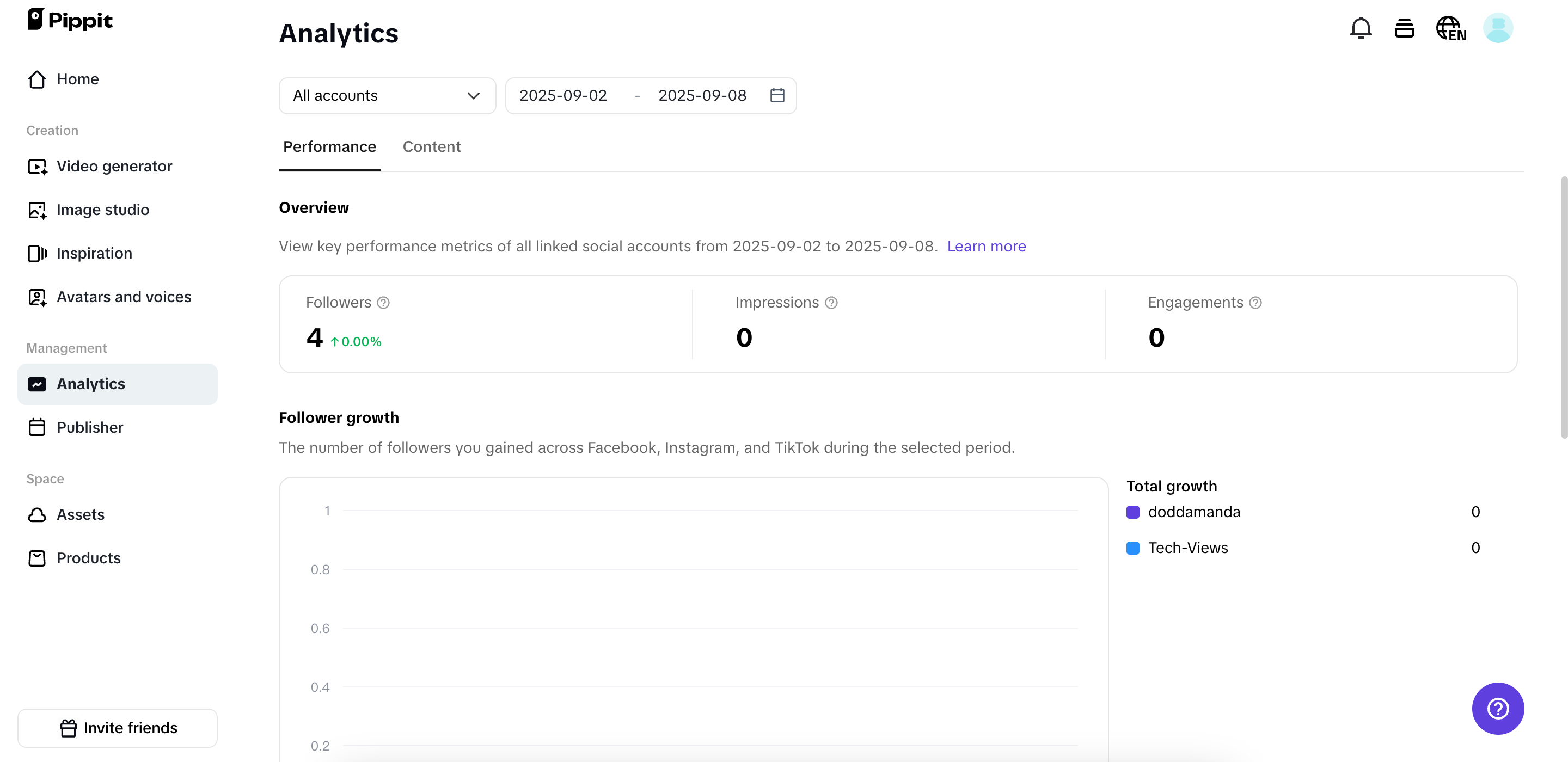Switch to the Content tab
The width and height of the screenshot is (1568, 762).
click(432, 146)
